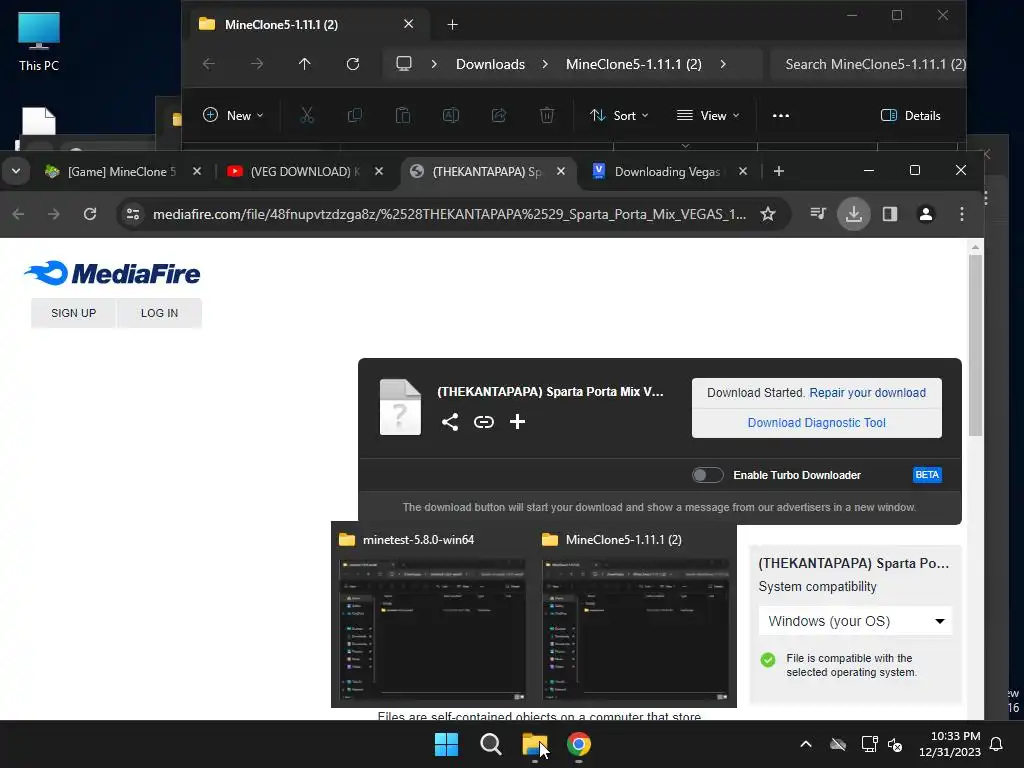Open Chrome profile icon
The image size is (1024, 768).
pyautogui.click(x=925, y=214)
